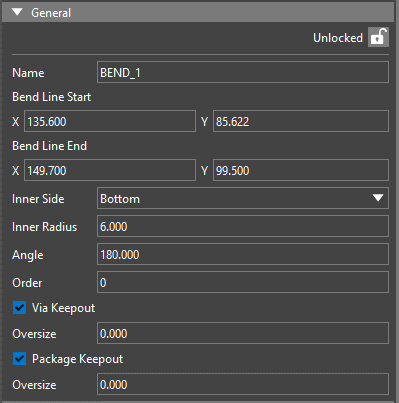Click the Via Keepout label
The height and width of the screenshot is (403, 399).
pyautogui.click(x=63, y=308)
